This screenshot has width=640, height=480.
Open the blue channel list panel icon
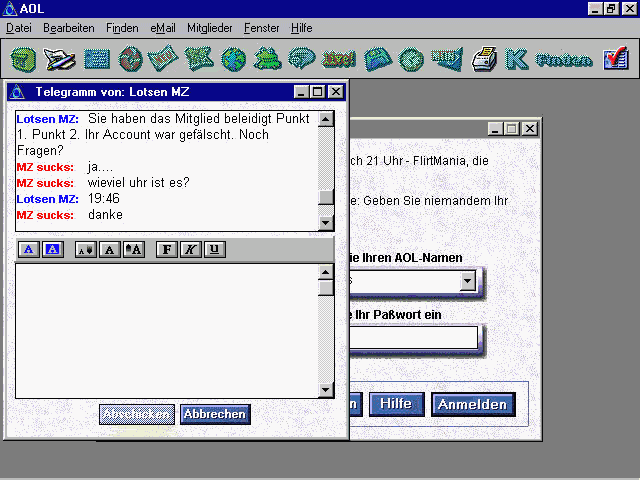tap(97, 59)
